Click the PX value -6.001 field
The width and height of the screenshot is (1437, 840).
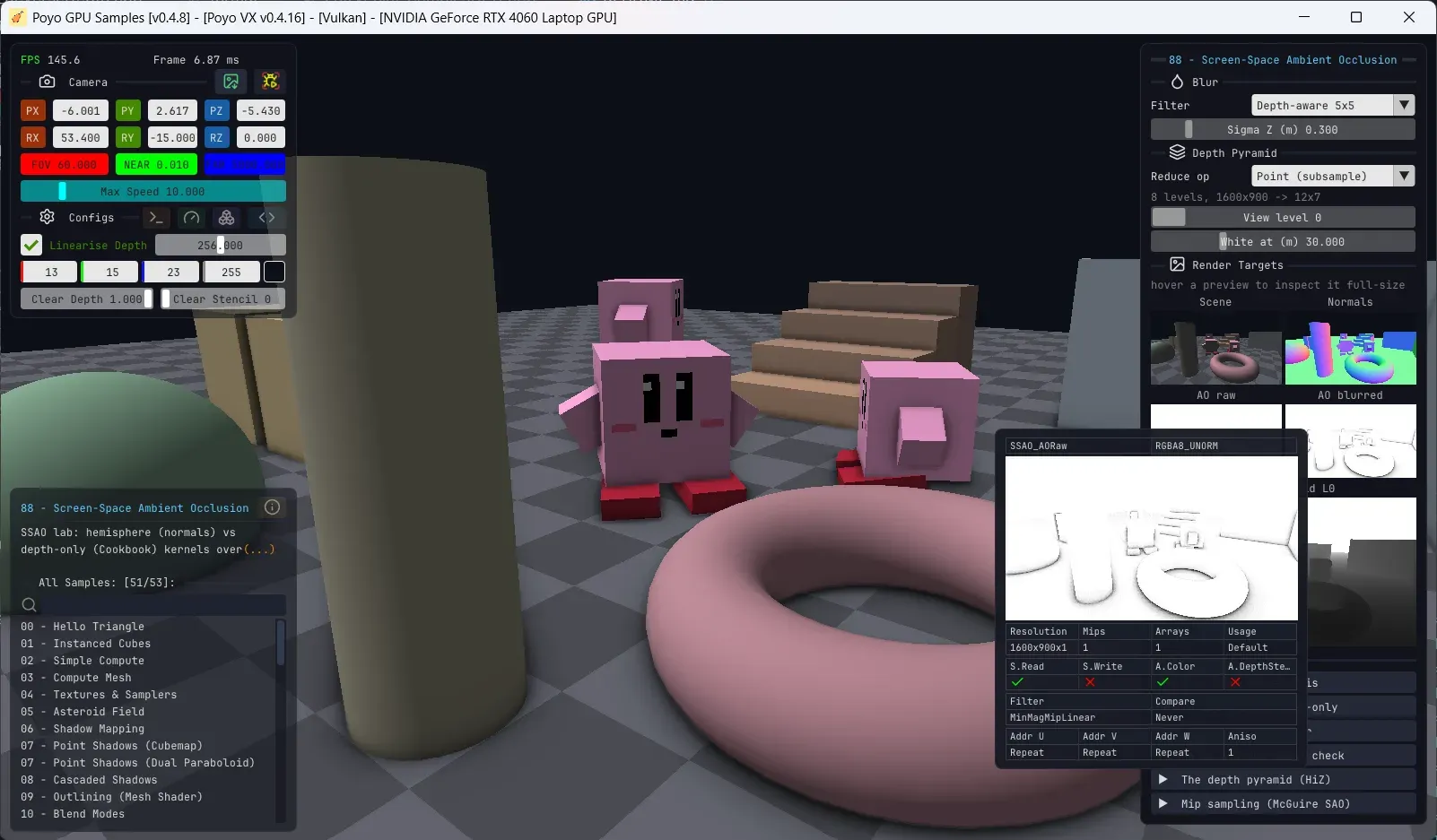tap(81, 111)
